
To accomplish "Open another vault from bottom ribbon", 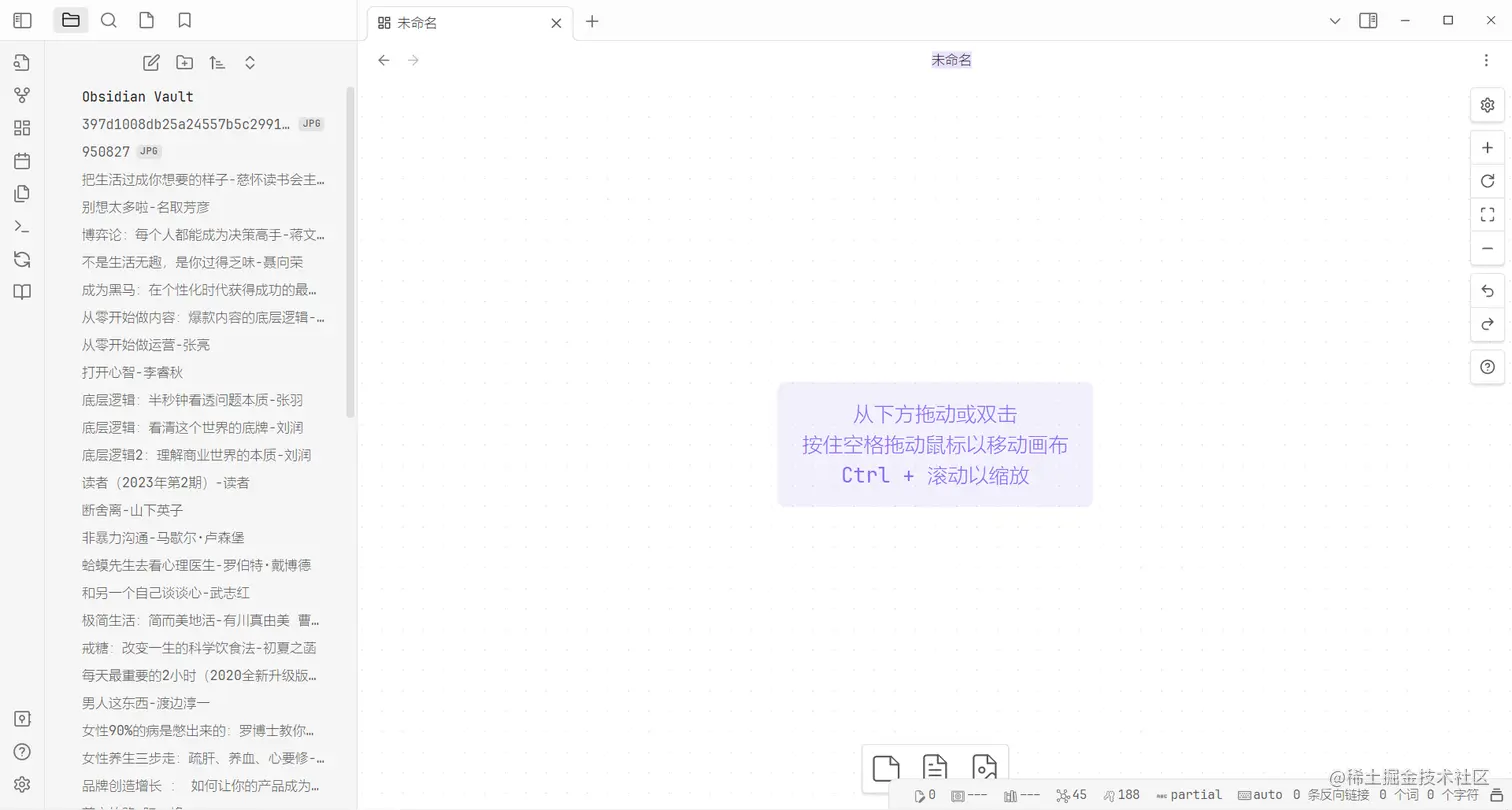I will [22, 719].
